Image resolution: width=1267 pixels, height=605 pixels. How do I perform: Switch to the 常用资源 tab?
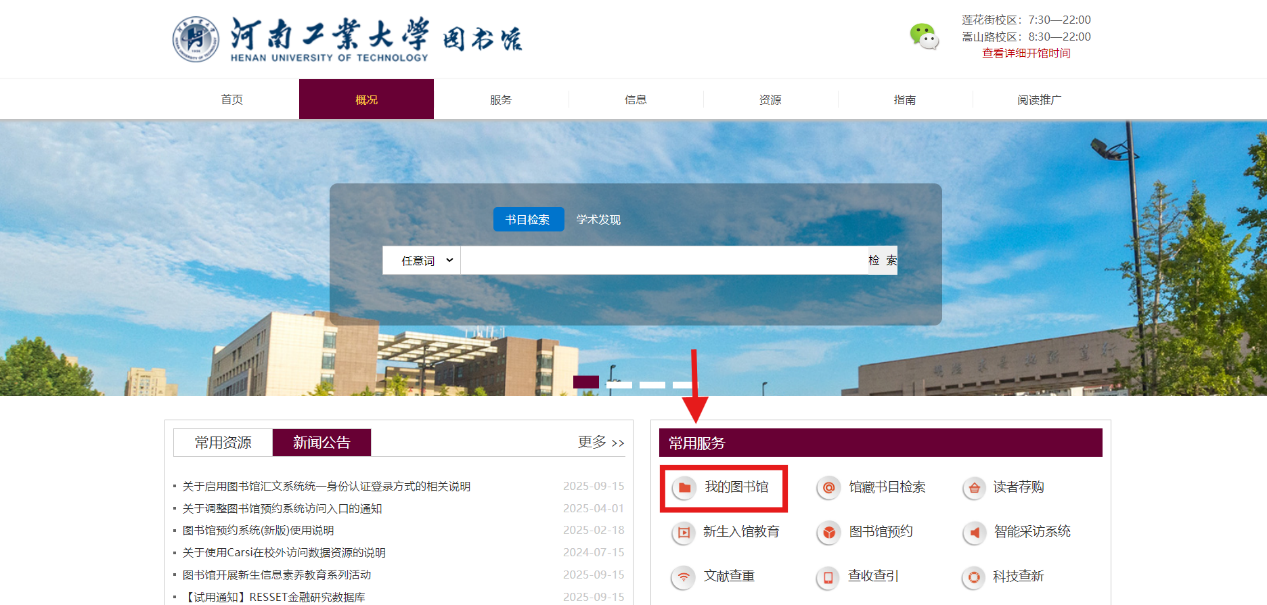click(x=222, y=442)
